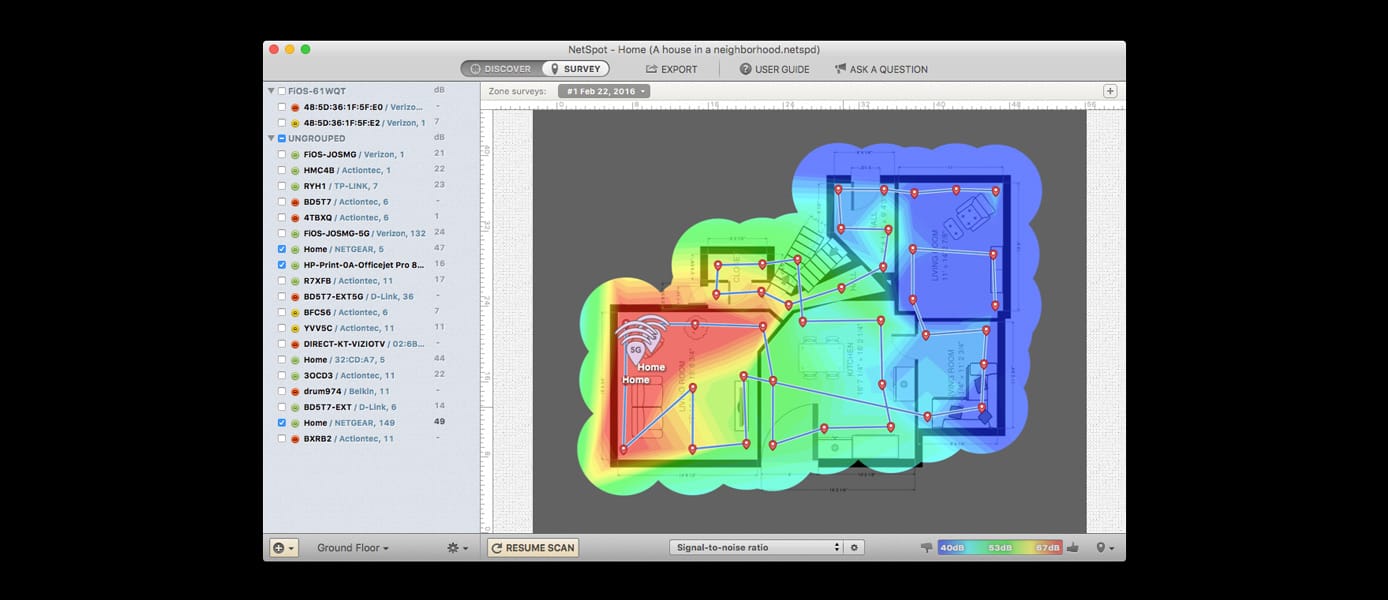Screen dimensions: 1388x600
Task: Select the R7XFB / Actiontec, 11 network row
Action: (x=371, y=281)
